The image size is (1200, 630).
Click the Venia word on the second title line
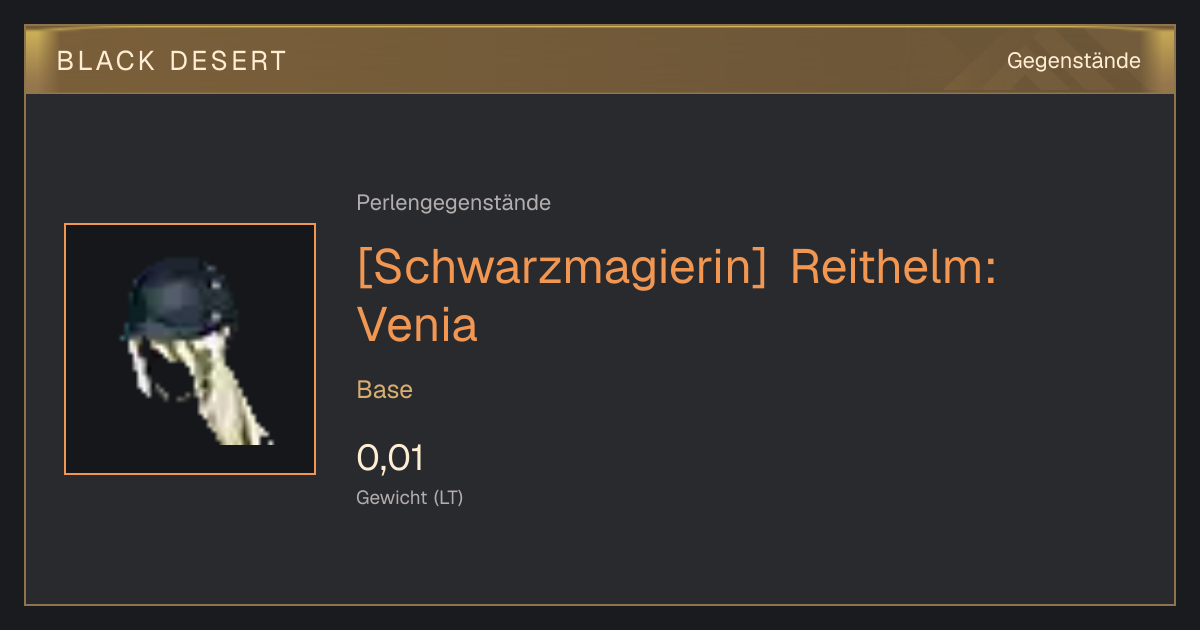click(417, 324)
